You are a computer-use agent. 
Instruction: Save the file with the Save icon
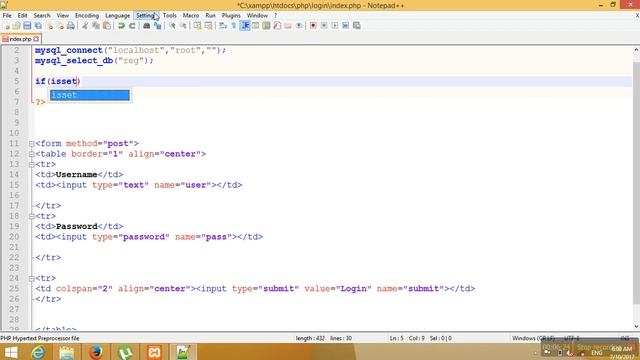click(27, 26)
